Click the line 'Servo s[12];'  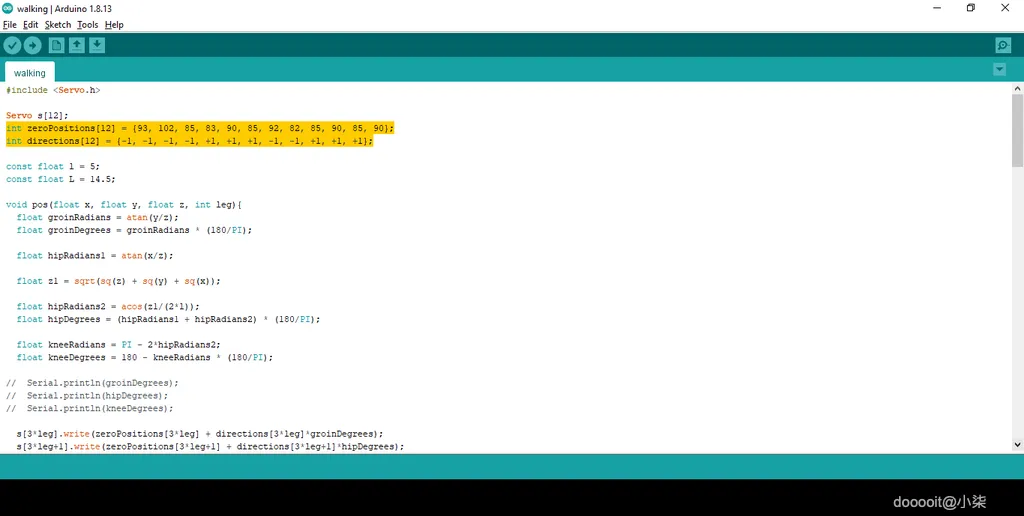tap(37, 116)
